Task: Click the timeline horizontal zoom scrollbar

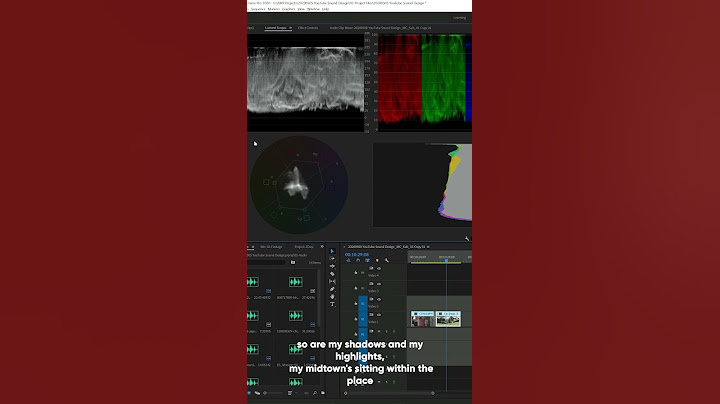Action: pos(389,393)
